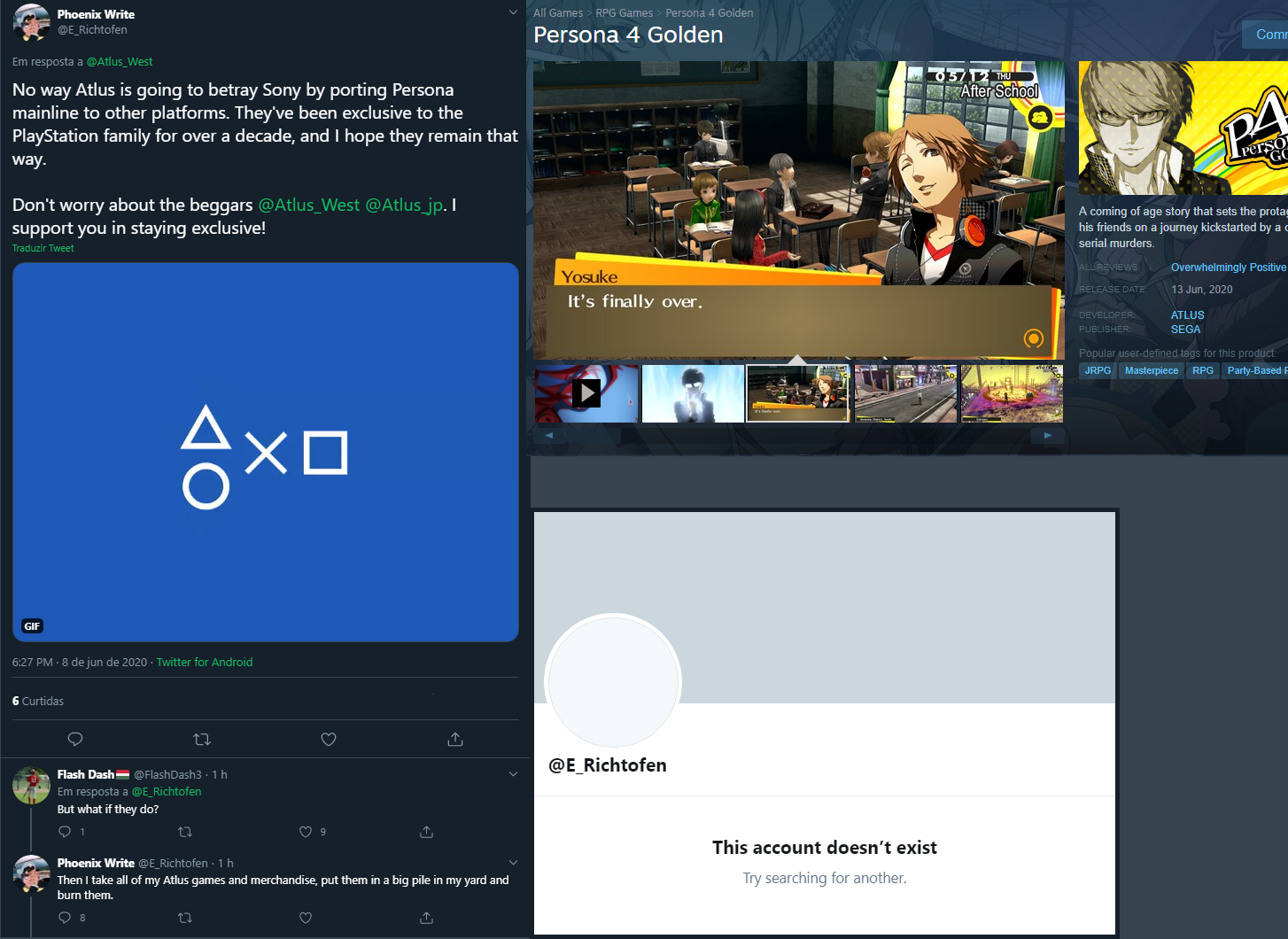Select the RPG tag
Screen dimensions: 1288x939
point(1203,371)
